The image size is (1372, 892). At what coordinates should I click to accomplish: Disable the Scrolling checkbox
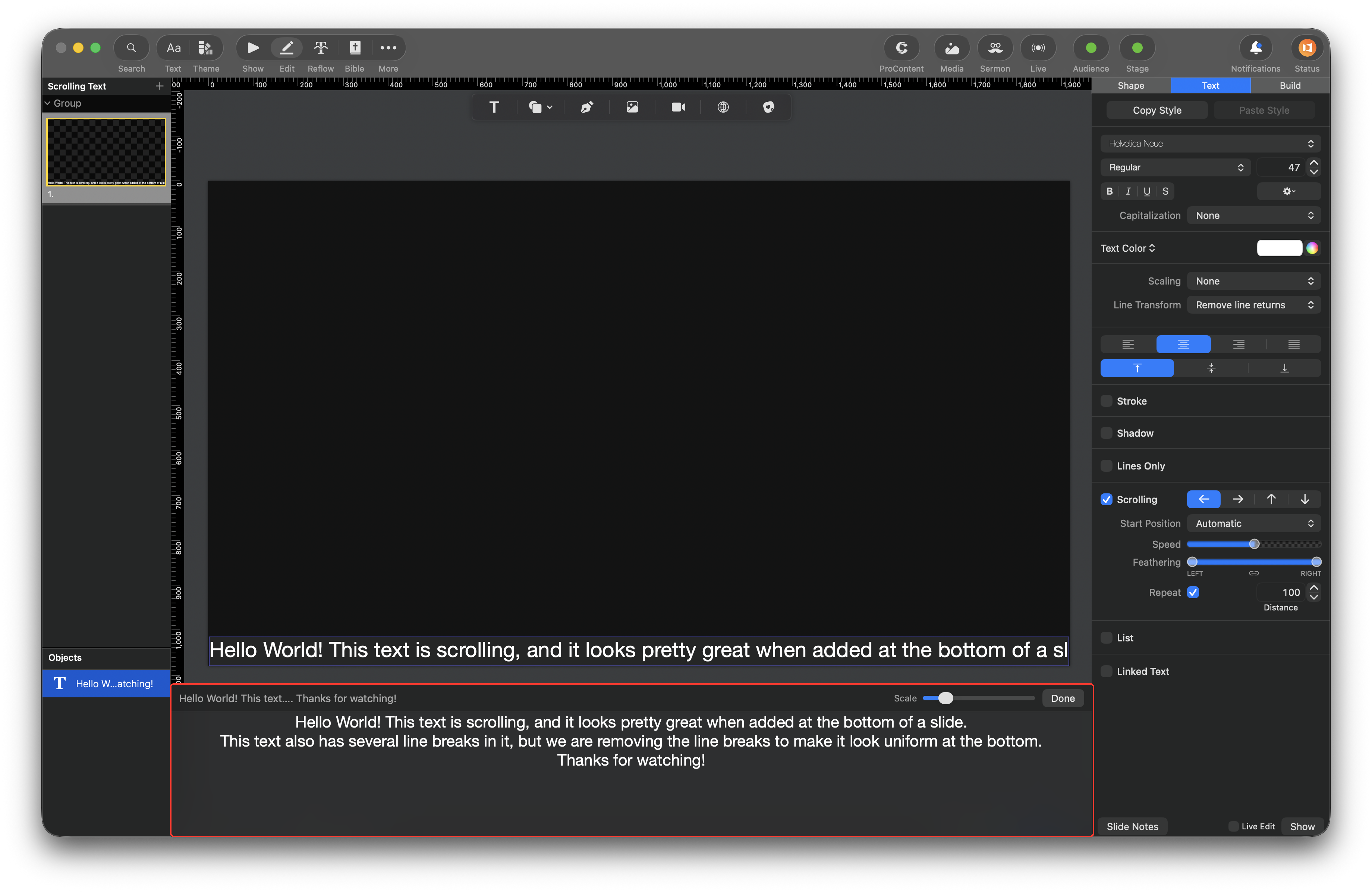[x=1106, y=499]
